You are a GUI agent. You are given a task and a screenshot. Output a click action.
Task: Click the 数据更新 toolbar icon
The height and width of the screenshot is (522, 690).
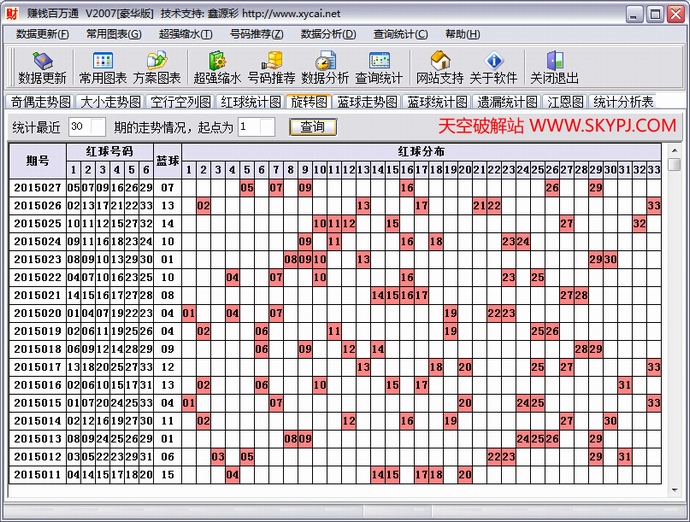point(42,67)
